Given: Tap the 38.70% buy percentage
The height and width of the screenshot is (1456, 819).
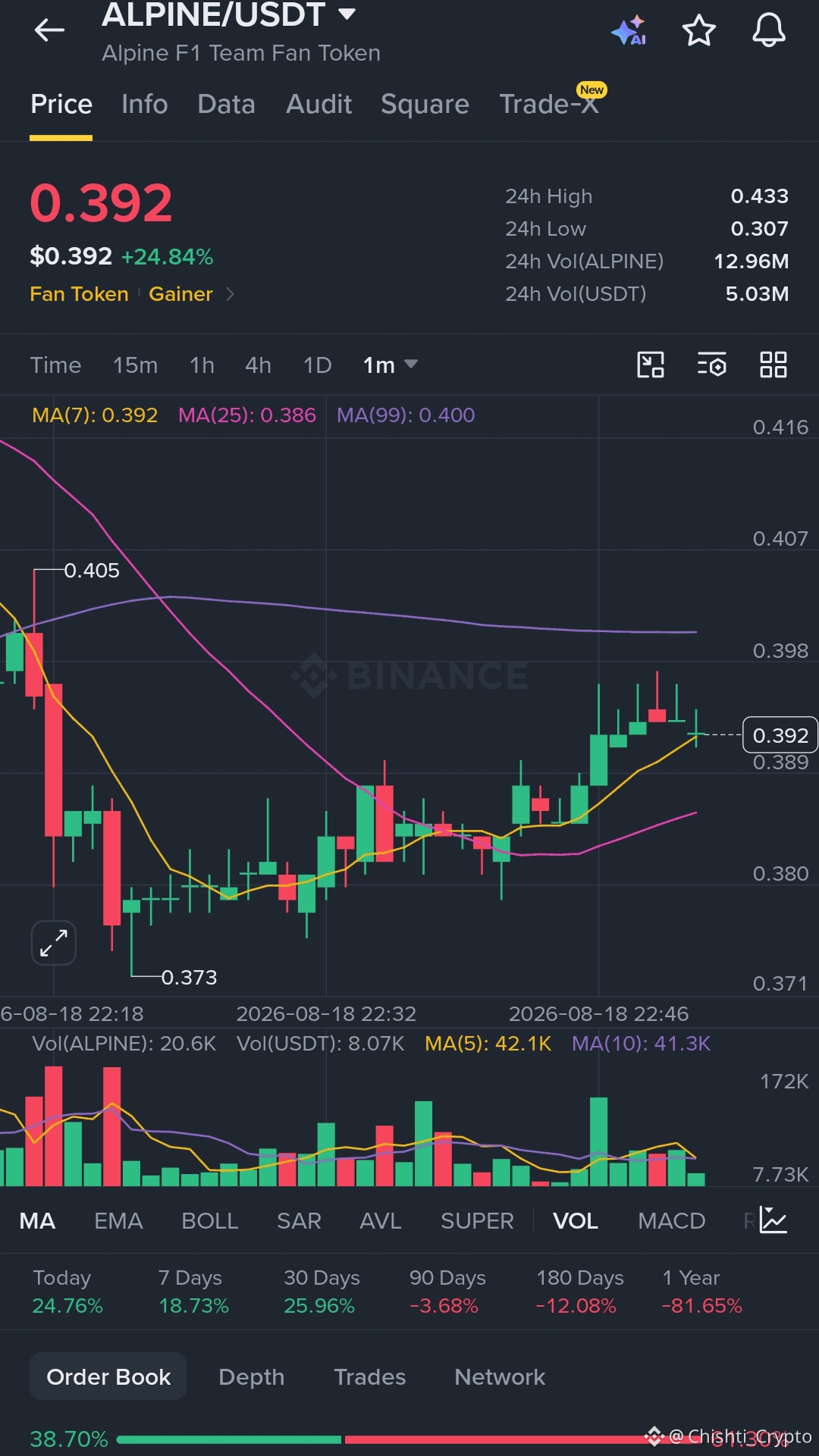Looking at the screenshot, I should (x=69, y=1439).
